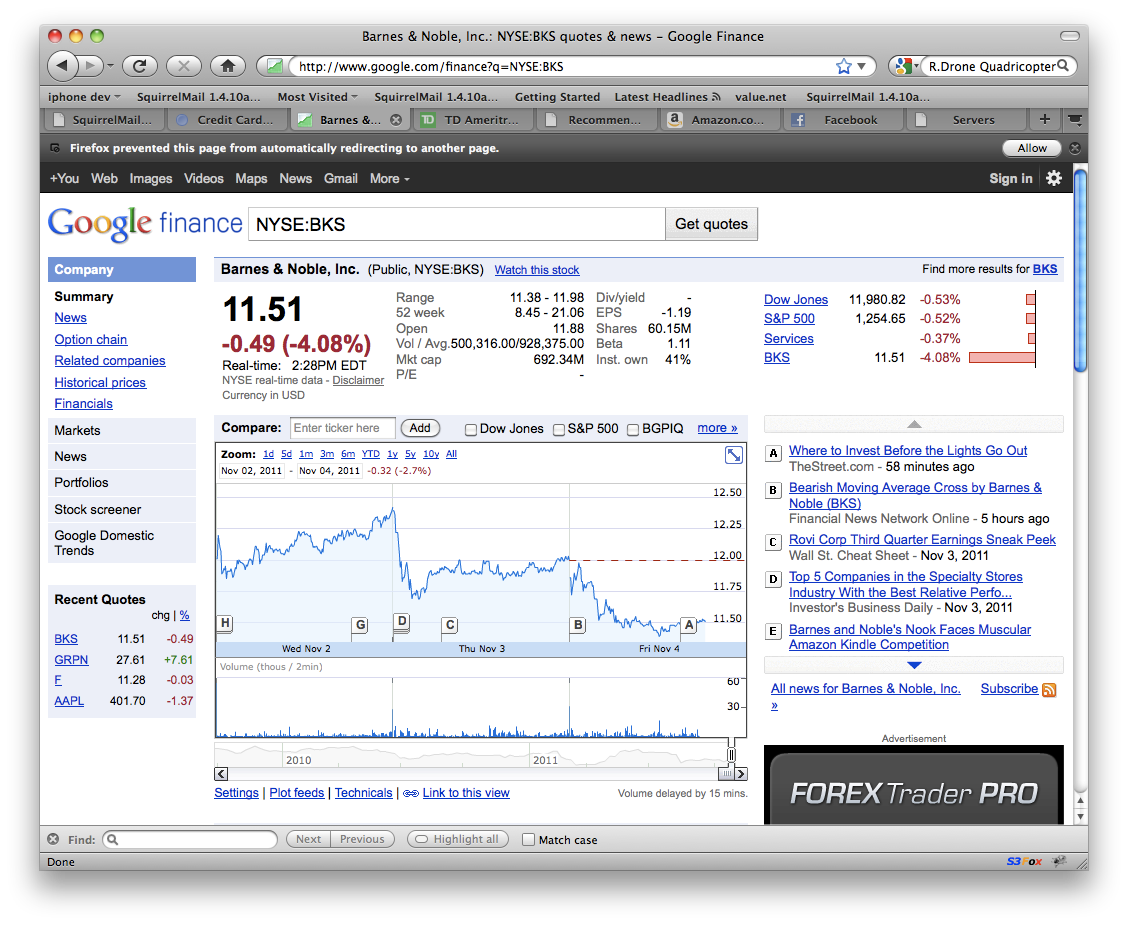1128x925 pixels.
Task: Expand the Most Visited bookmarks menu
Action: click(318, 97)
